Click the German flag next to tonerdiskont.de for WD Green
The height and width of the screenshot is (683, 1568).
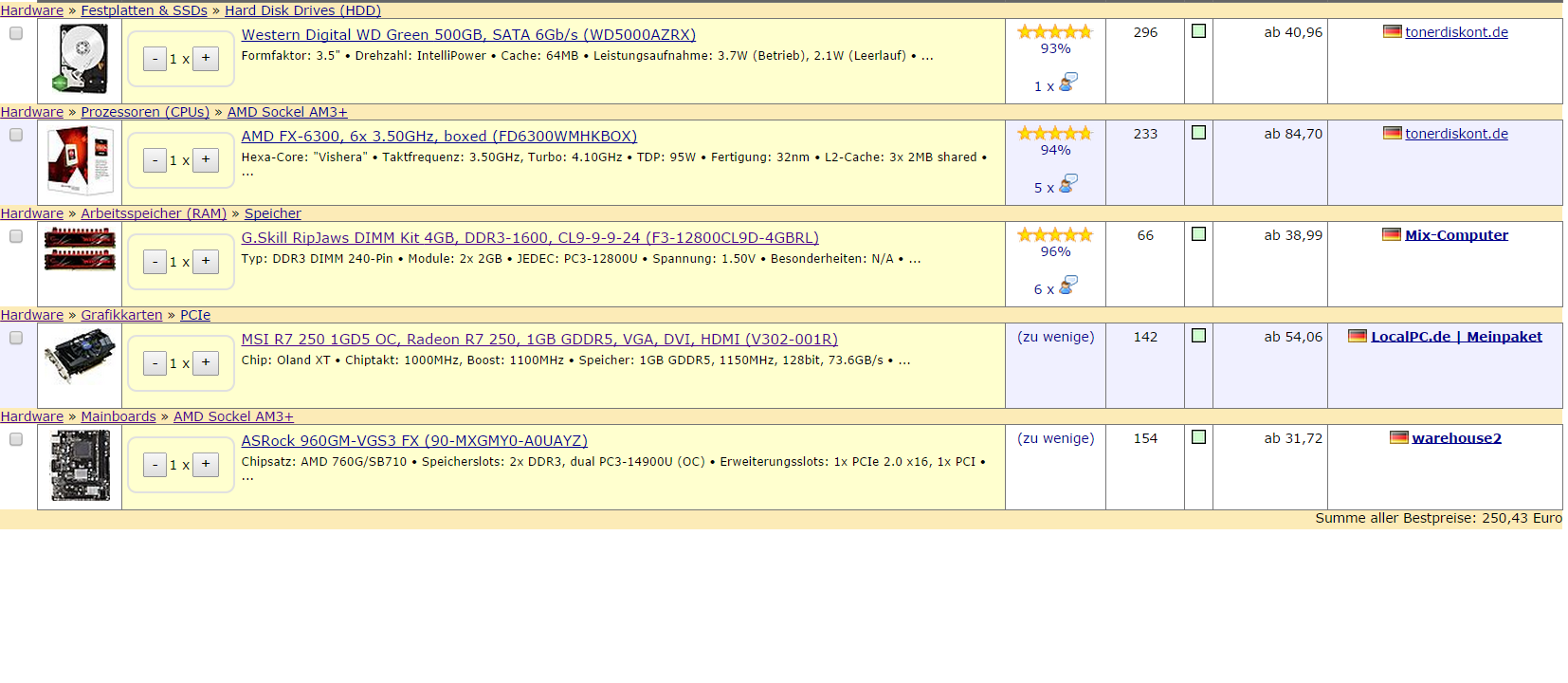tap(1392, 31)
